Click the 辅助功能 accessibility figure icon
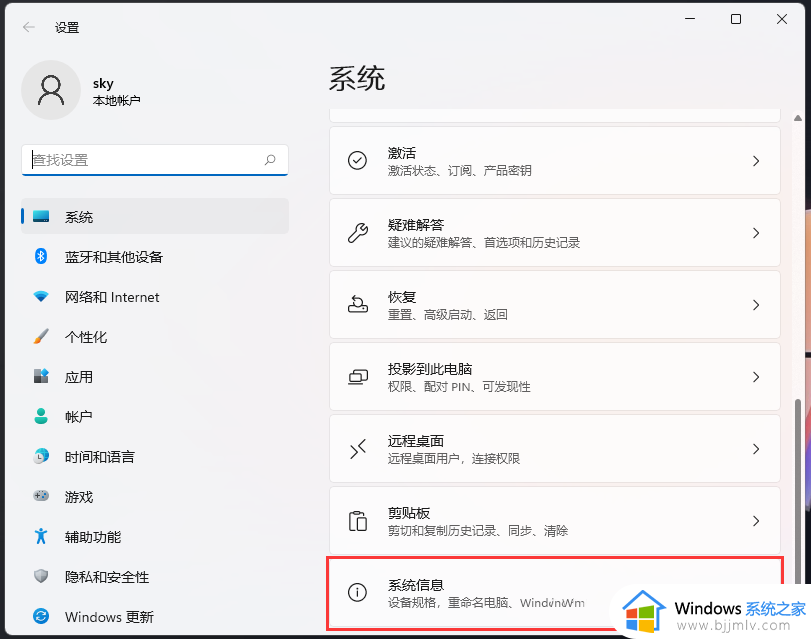This screenshot has height=639, width=811. pos(41,536)
